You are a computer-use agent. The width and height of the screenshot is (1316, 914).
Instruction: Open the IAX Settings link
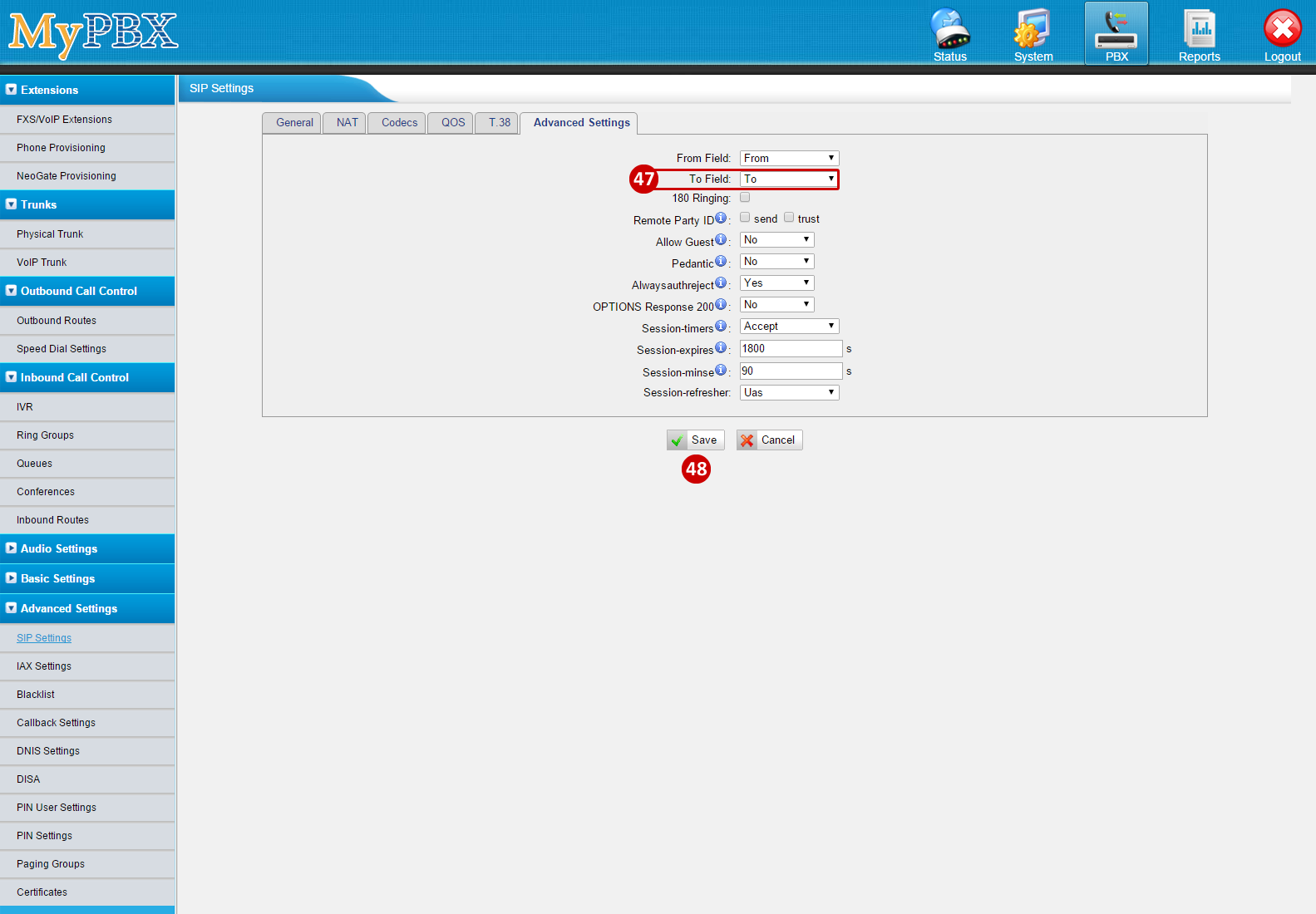44,666
